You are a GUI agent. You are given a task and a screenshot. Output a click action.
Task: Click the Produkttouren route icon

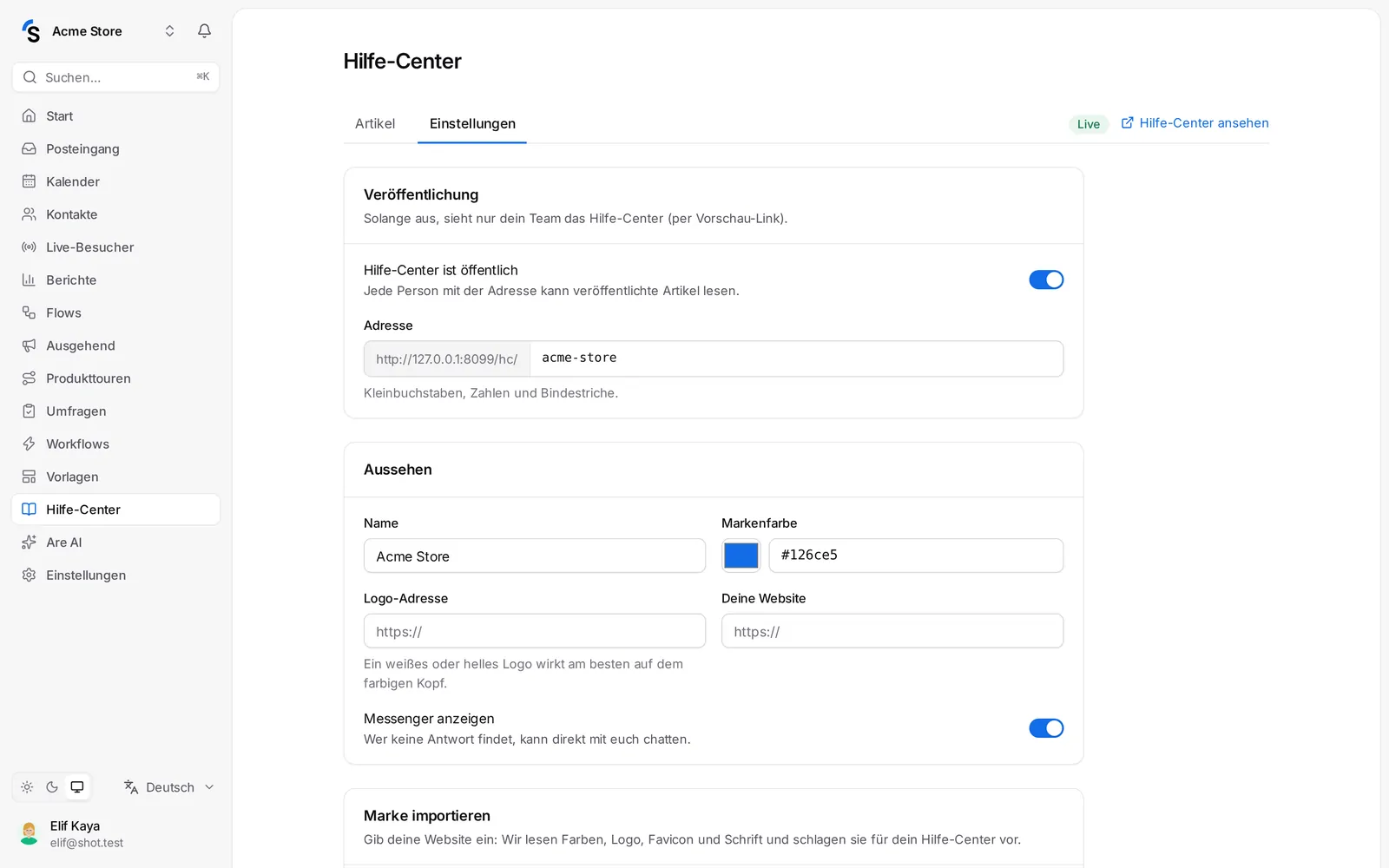tap(29, 378)
